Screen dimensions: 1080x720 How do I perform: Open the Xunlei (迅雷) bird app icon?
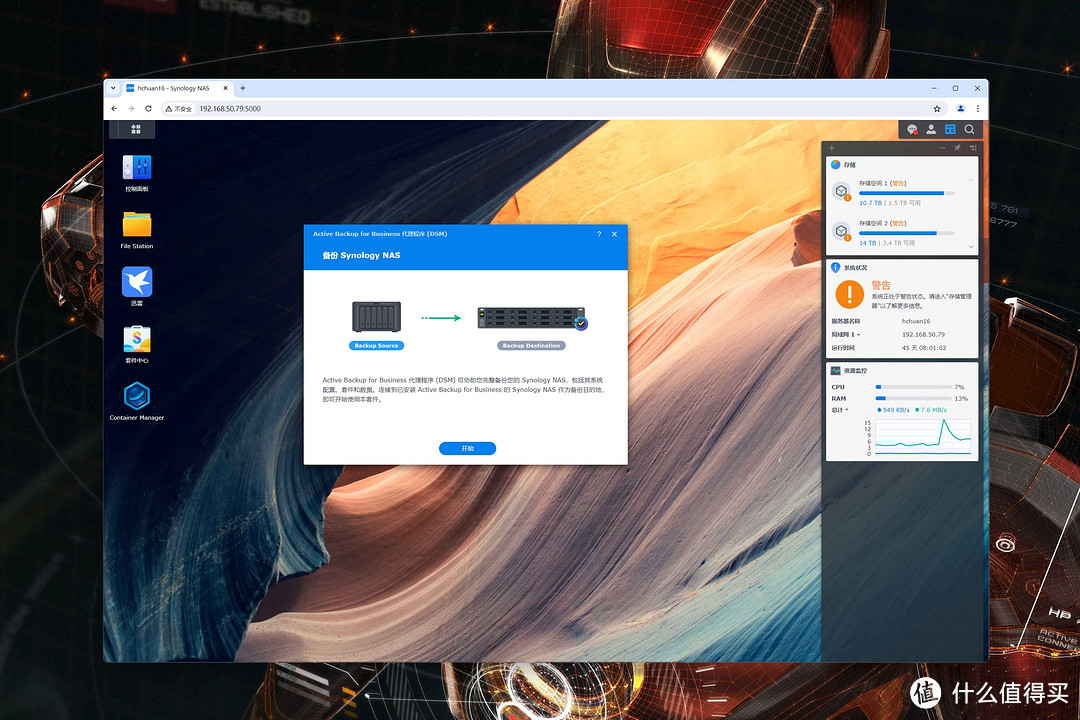point(137,282)
